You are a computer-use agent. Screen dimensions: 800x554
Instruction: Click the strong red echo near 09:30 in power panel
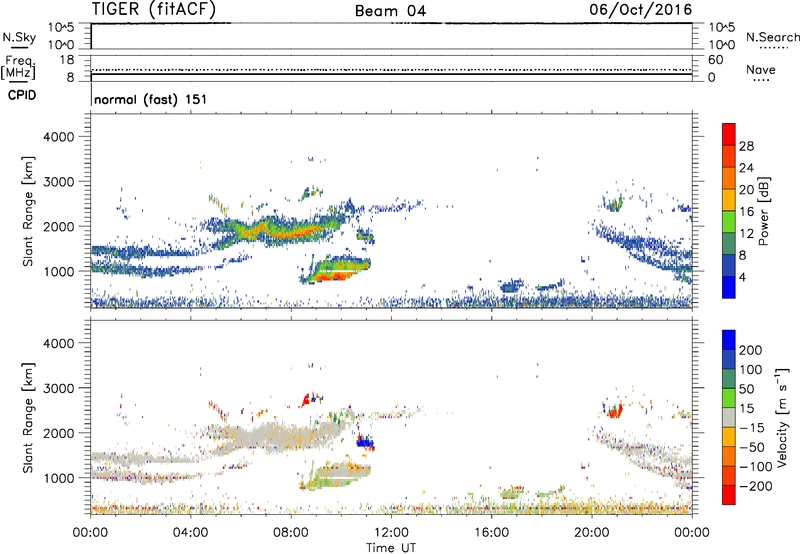334,276
